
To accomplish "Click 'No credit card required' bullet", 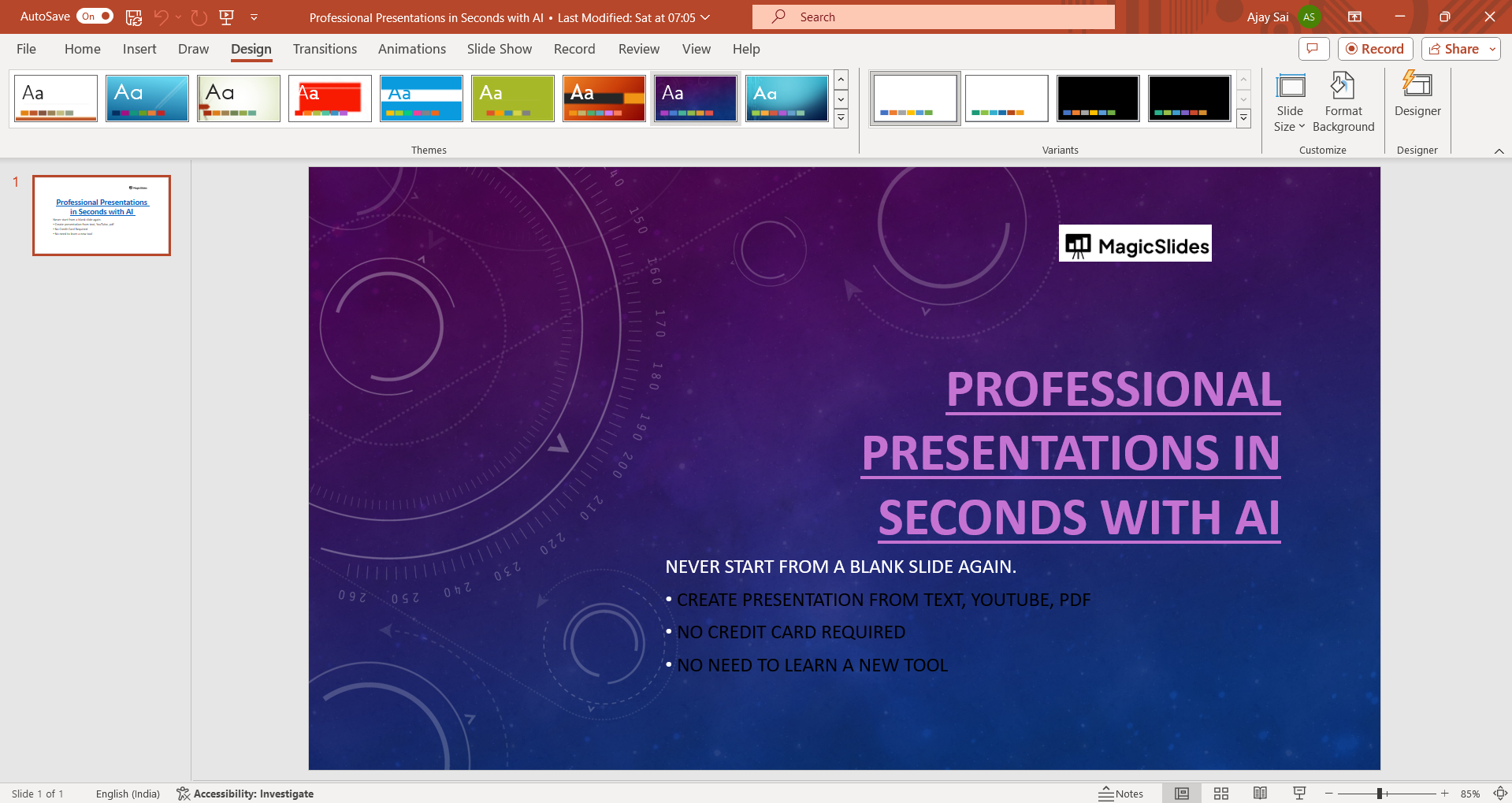I will 791,632.
